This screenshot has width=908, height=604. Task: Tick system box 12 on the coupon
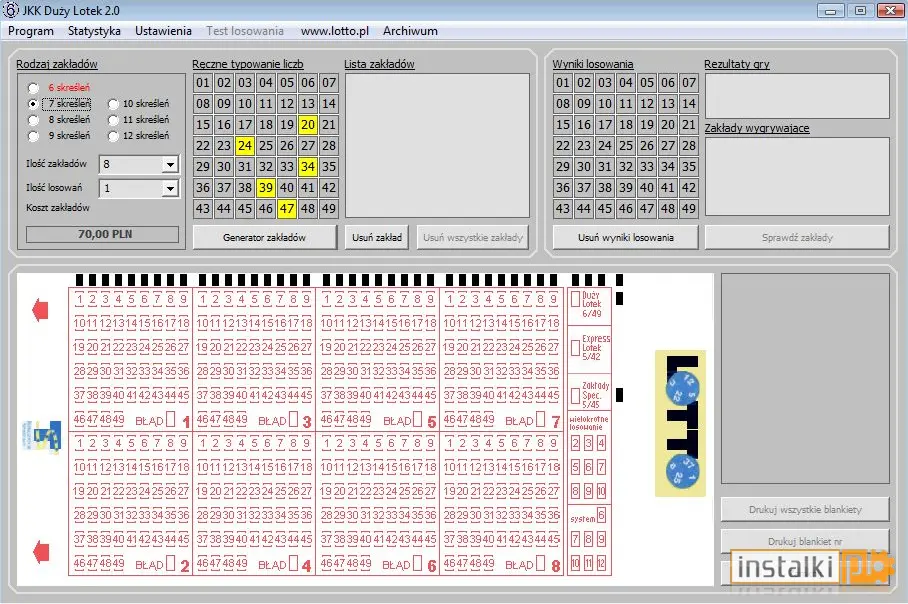601,563
